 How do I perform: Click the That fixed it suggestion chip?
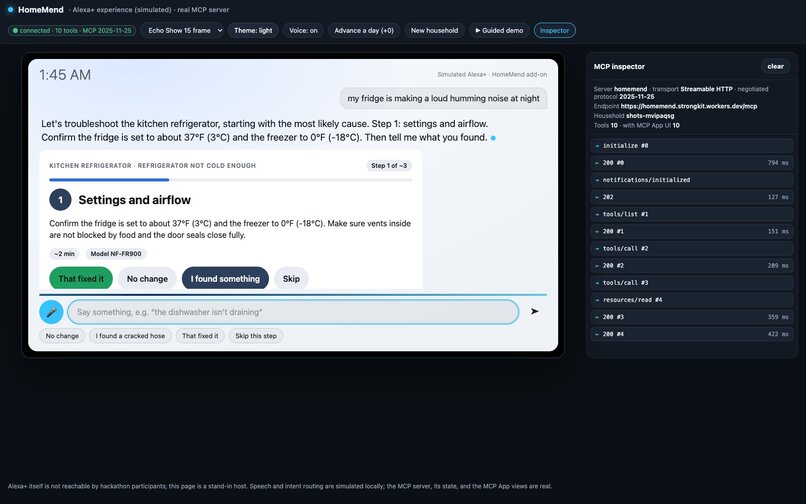200,336
